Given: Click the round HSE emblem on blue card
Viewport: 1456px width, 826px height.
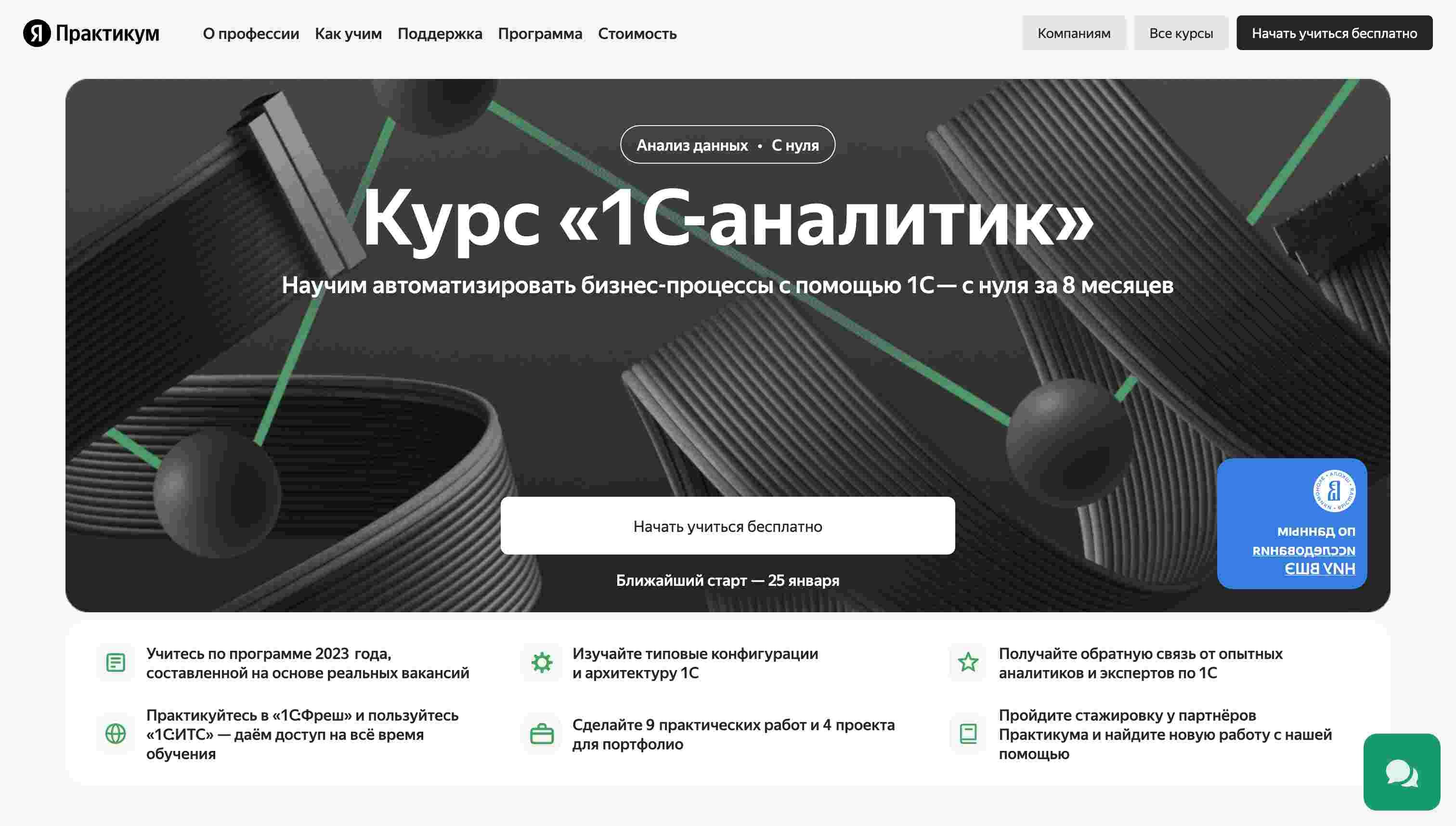Looking at the screenshot, I should click(1334, 490).
